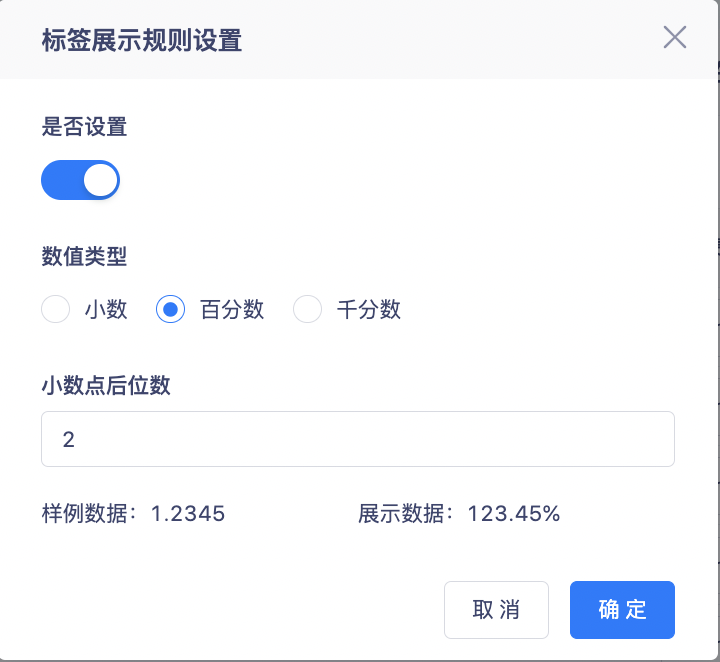Viewport: 720px width, 662px height.
Task: Click the 百分数 option label text
Action: coord(232,309)
